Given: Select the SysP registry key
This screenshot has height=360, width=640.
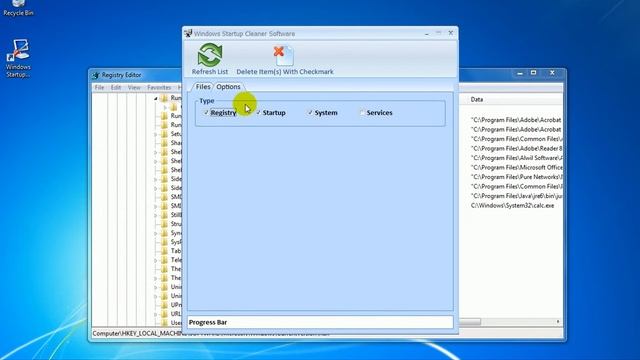Looking at the screenshot, I should click(176, 242).
